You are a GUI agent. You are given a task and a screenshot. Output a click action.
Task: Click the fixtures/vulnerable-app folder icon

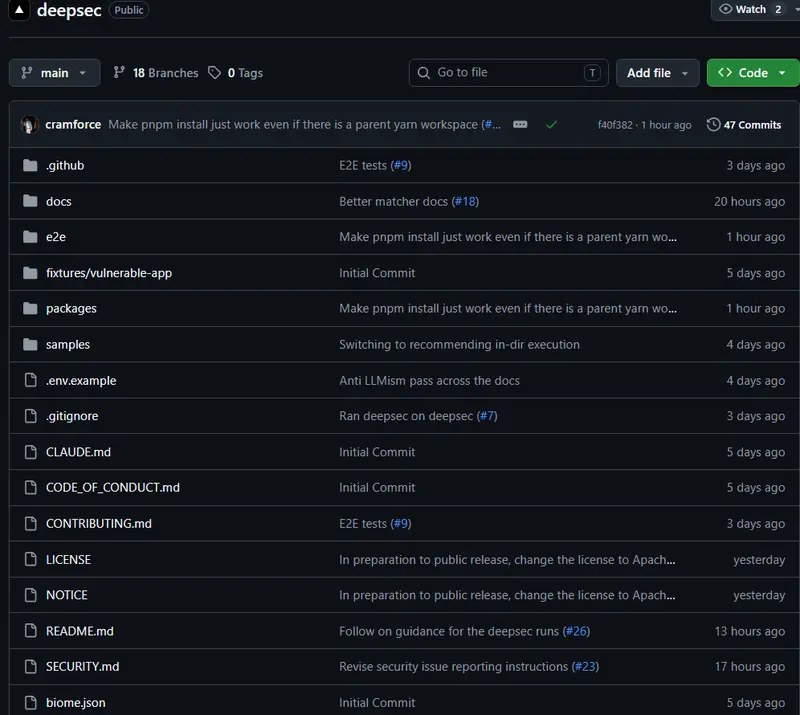pyautogui.click(x=30, y=273)
